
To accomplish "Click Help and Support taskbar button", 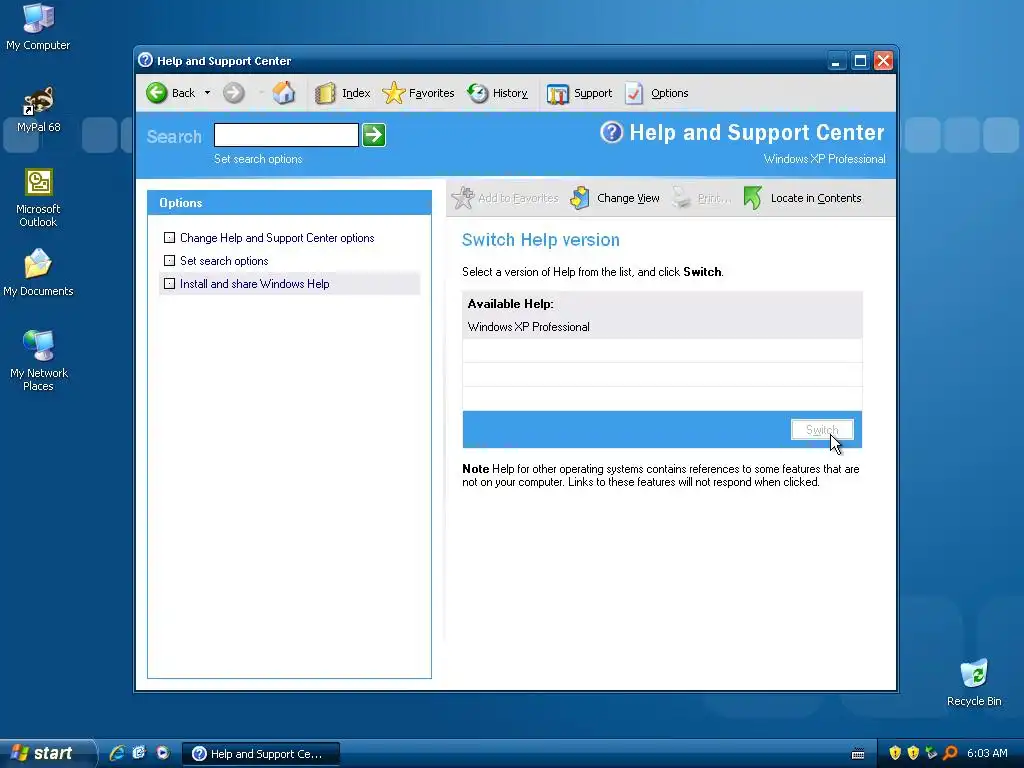I will click(261, 754).
